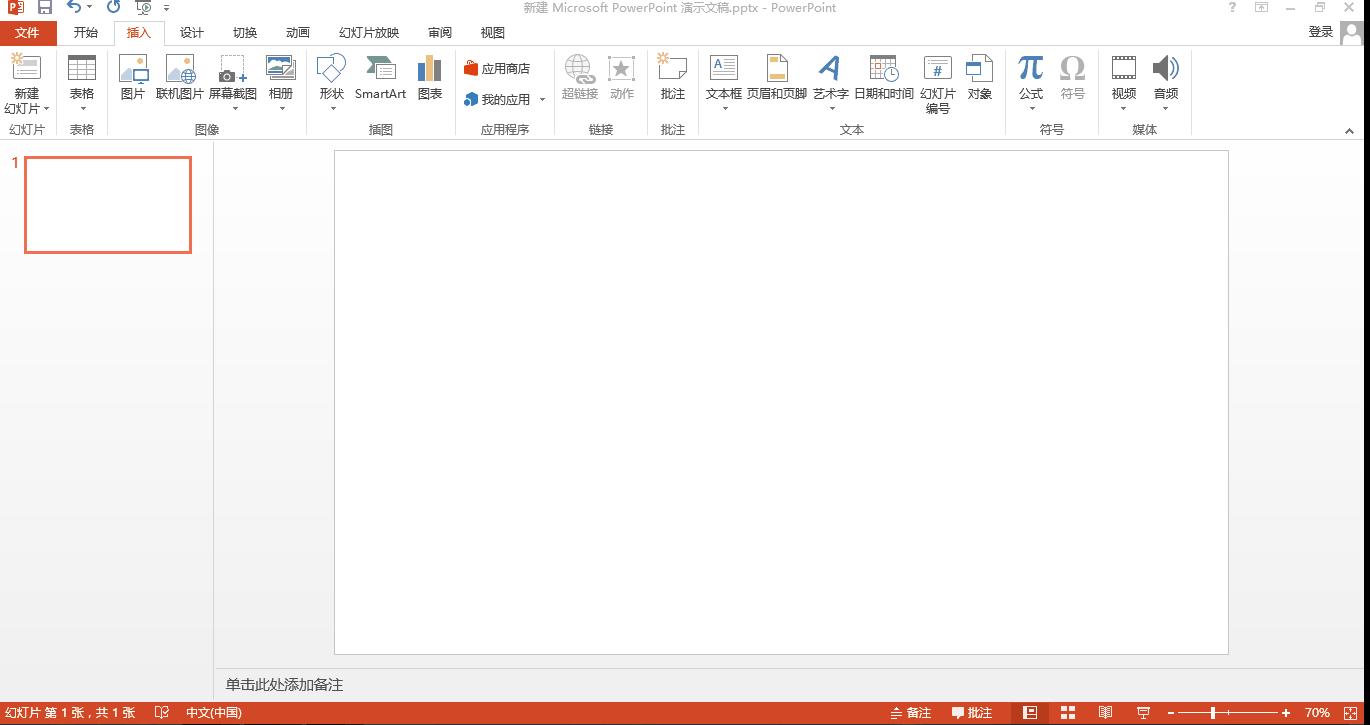Viewport: 1370px width, 725px height.
Task: Open 页眉和页脚 header and footer
Action: pos(777,77)
